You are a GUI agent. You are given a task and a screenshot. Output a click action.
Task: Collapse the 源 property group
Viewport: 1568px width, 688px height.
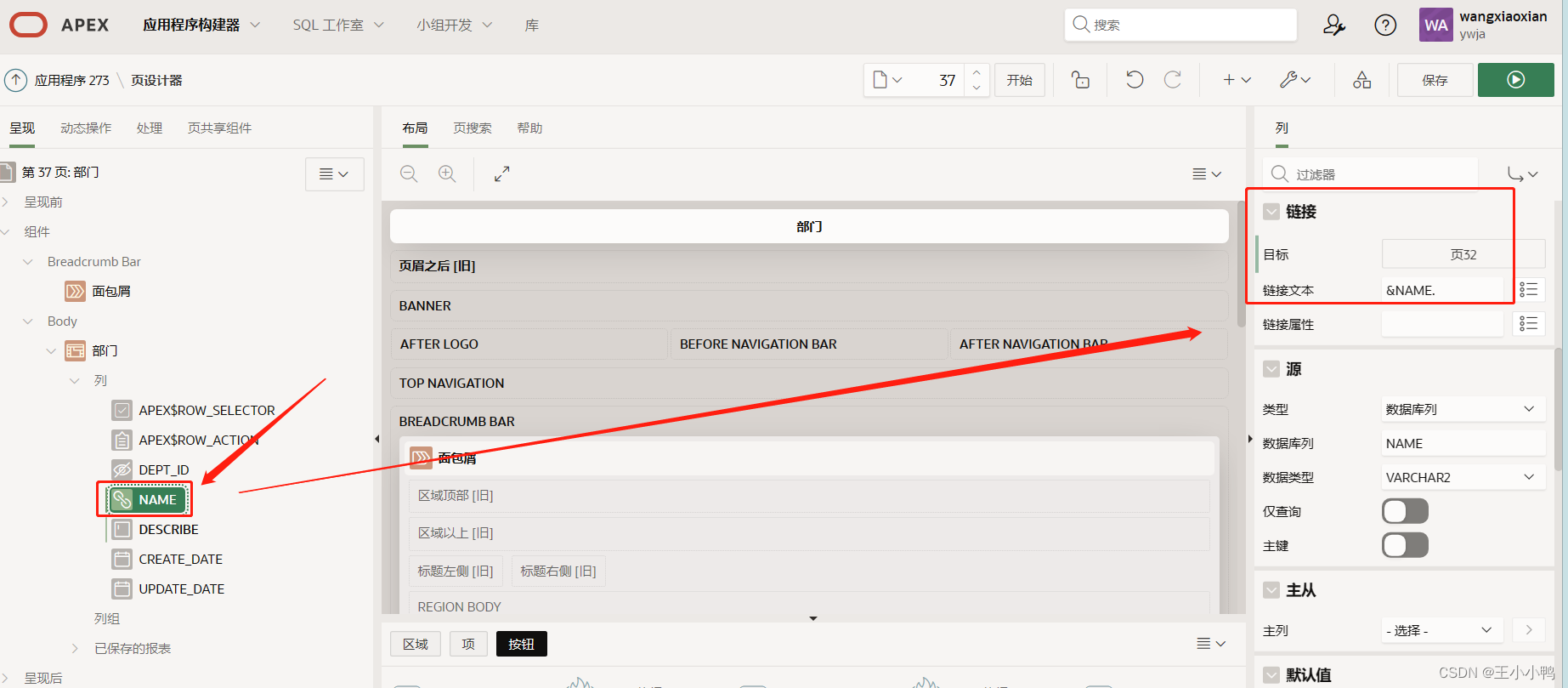[x=1271, y=369]
